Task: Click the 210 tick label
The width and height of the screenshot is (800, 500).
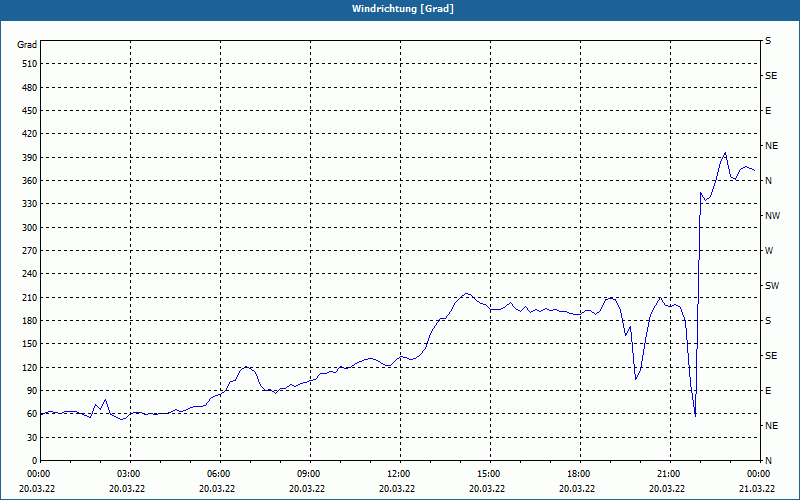Action: point(30,297)
